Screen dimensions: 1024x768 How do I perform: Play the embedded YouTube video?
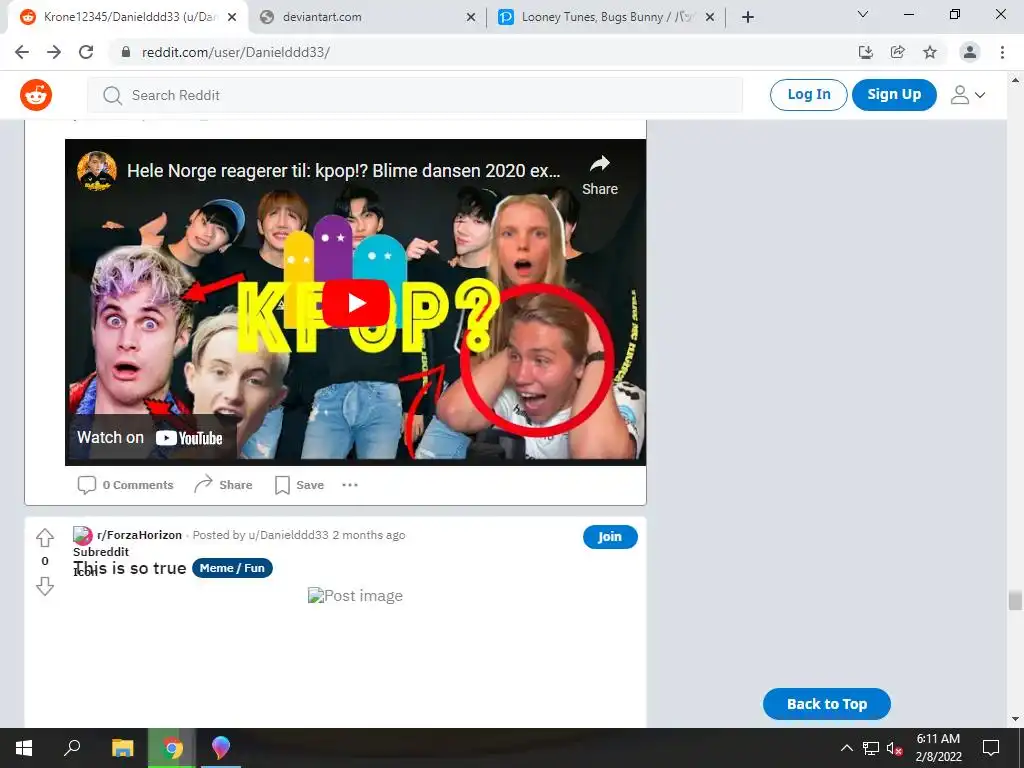356,303
